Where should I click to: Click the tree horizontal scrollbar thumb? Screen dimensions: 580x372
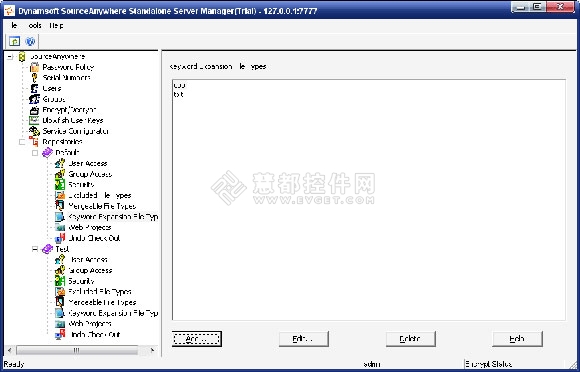(77, 350)
